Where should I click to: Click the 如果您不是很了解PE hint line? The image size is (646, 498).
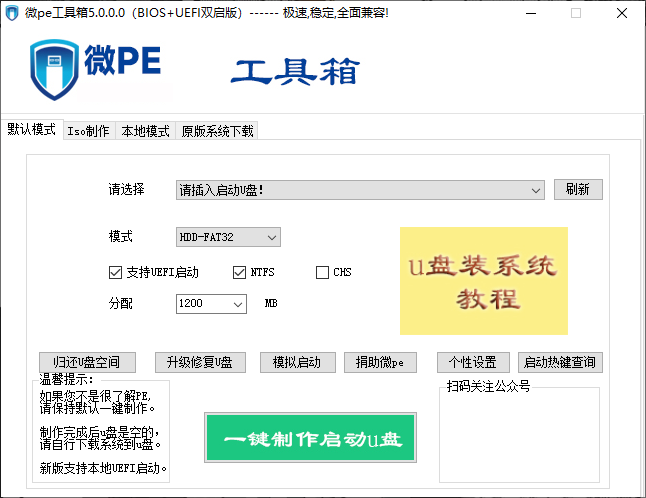click(x=96, y=396)
